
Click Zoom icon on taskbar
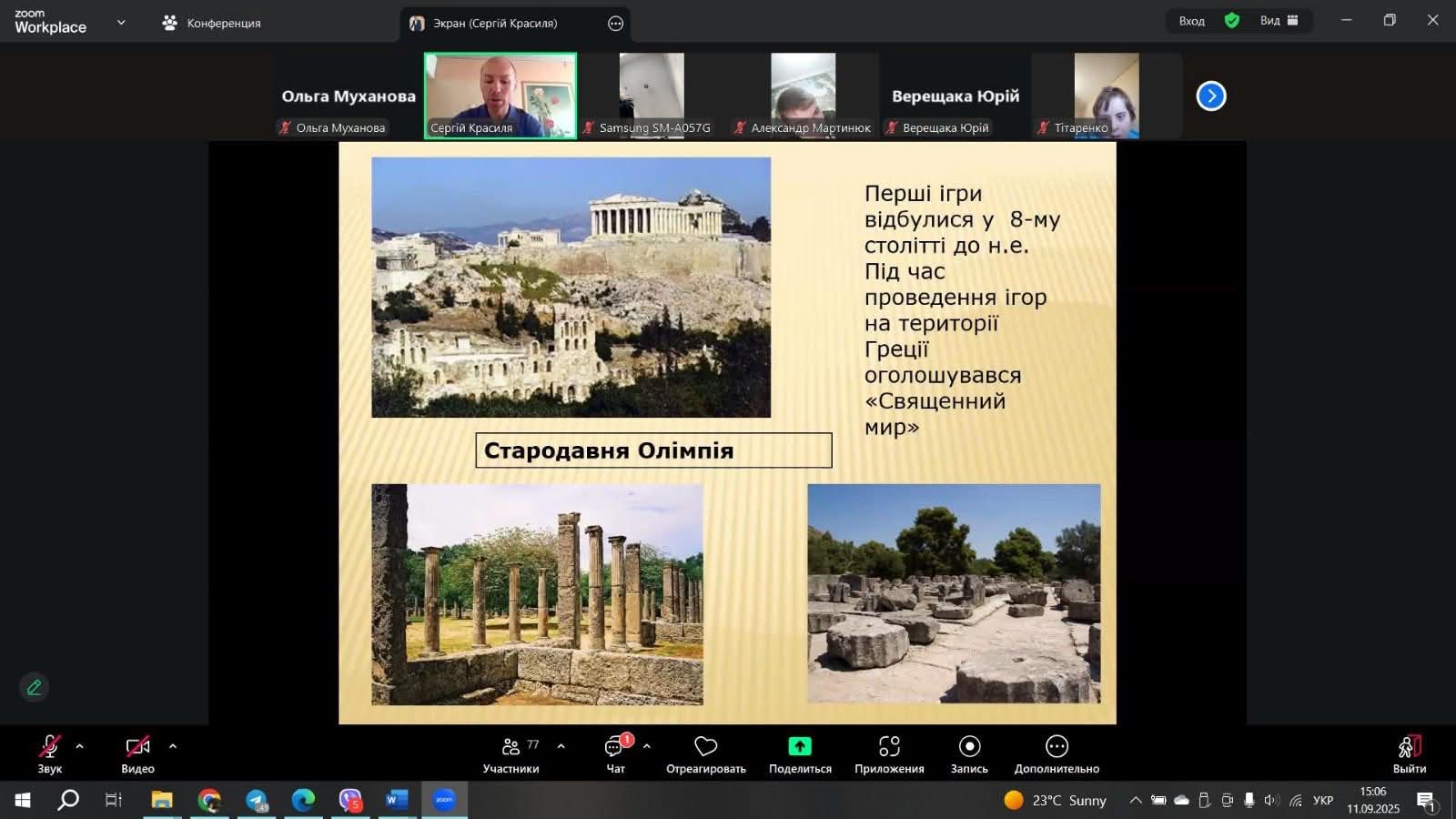[x=444, y=800]
